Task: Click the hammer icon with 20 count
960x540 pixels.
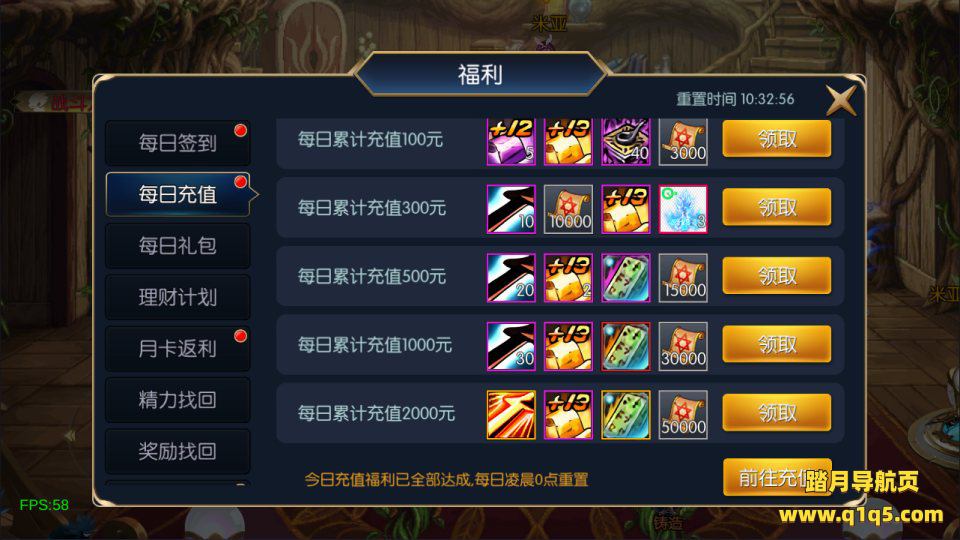Action: click(x=511, y=278)
